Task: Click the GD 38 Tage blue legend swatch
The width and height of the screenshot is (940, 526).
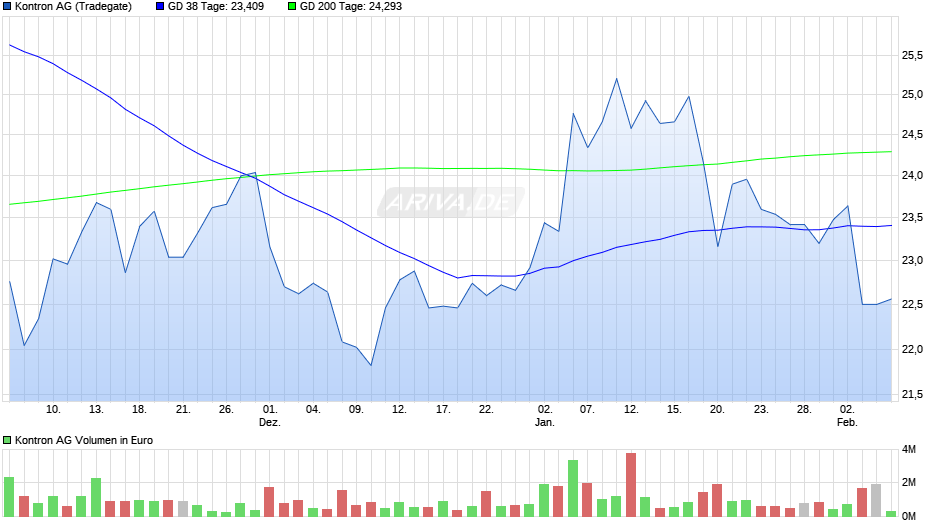Action: coord(160,7)
